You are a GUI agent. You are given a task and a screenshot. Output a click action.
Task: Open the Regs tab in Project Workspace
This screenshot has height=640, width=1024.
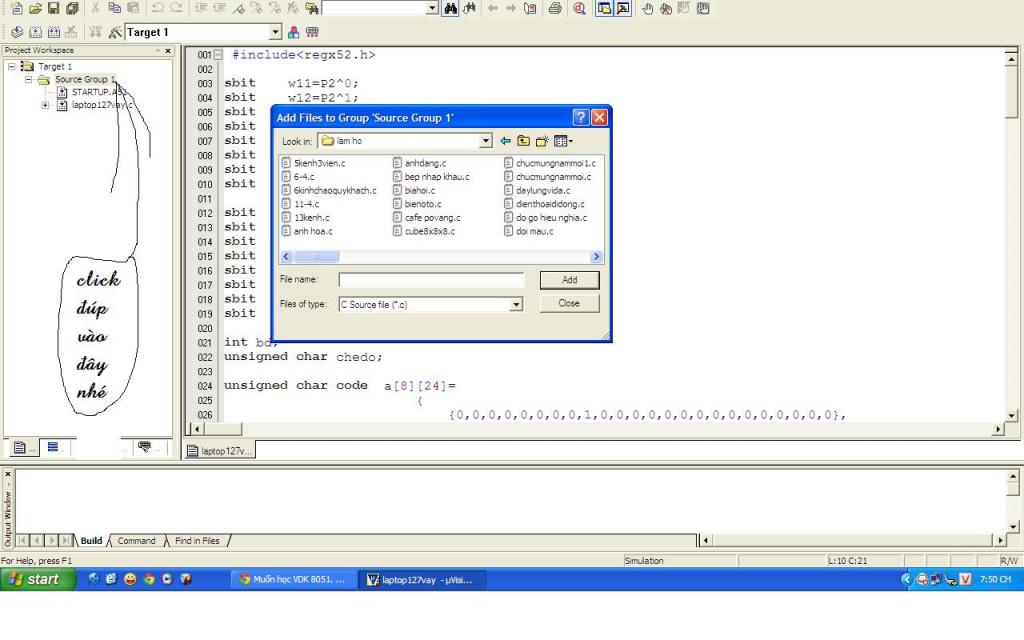tap(55, 447)
